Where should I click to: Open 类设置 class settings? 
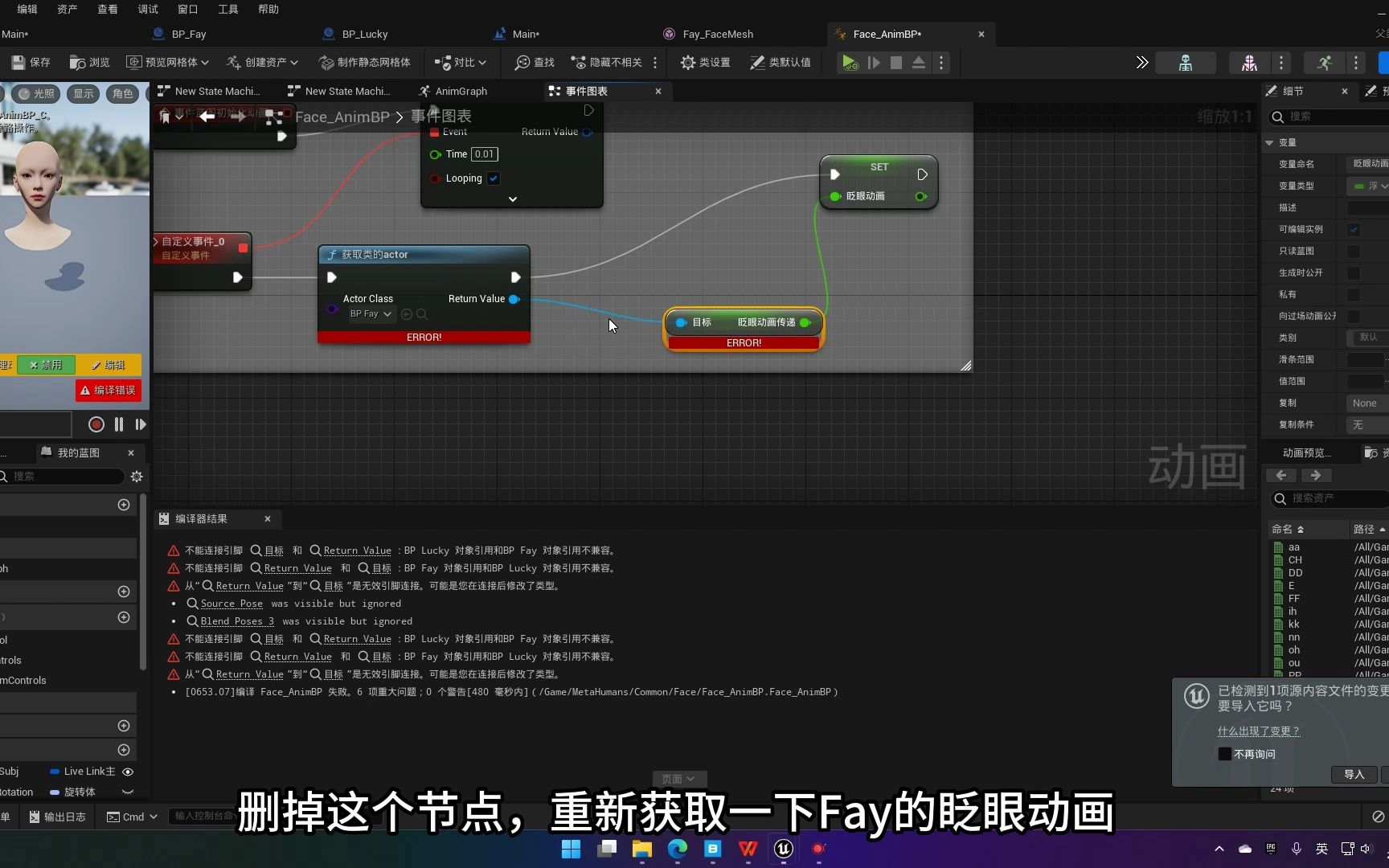[689, 62]
